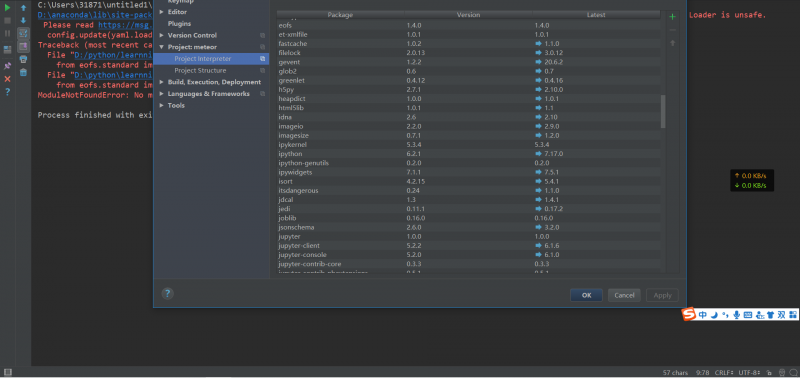
Task: Click the up arrow stack trace icon
Action: point(23,8)
